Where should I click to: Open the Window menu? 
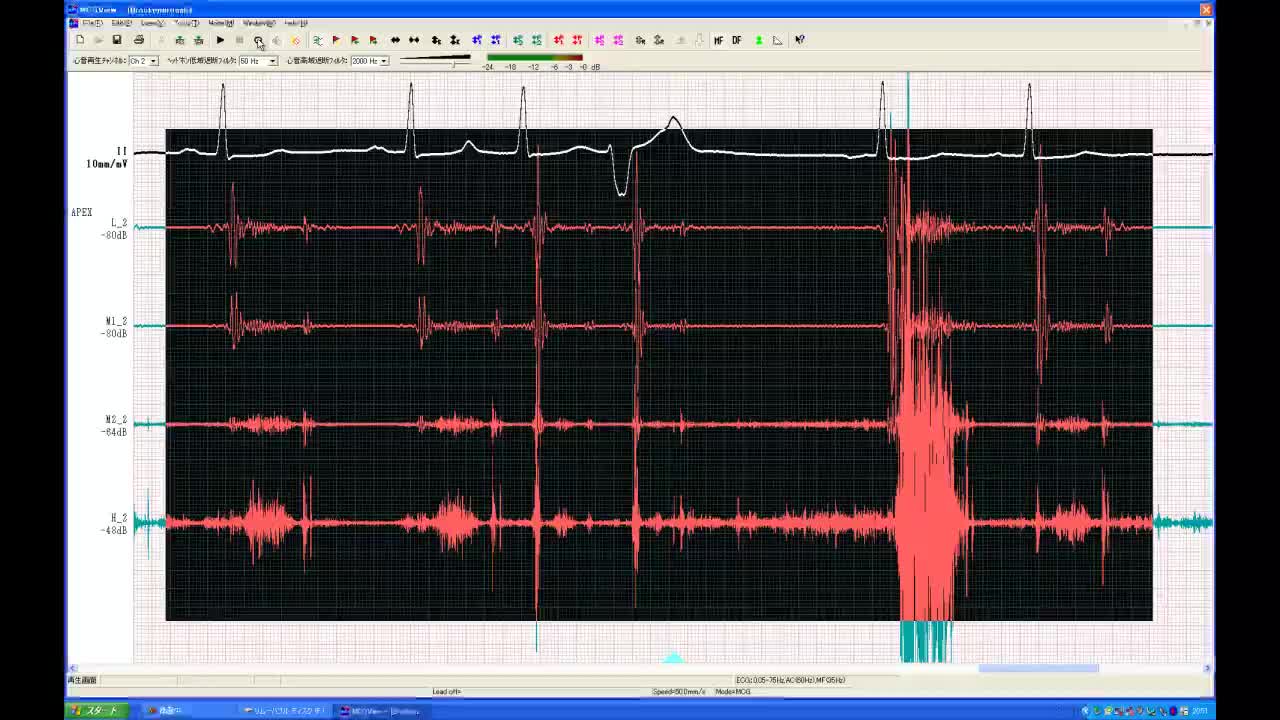[258, 23]
